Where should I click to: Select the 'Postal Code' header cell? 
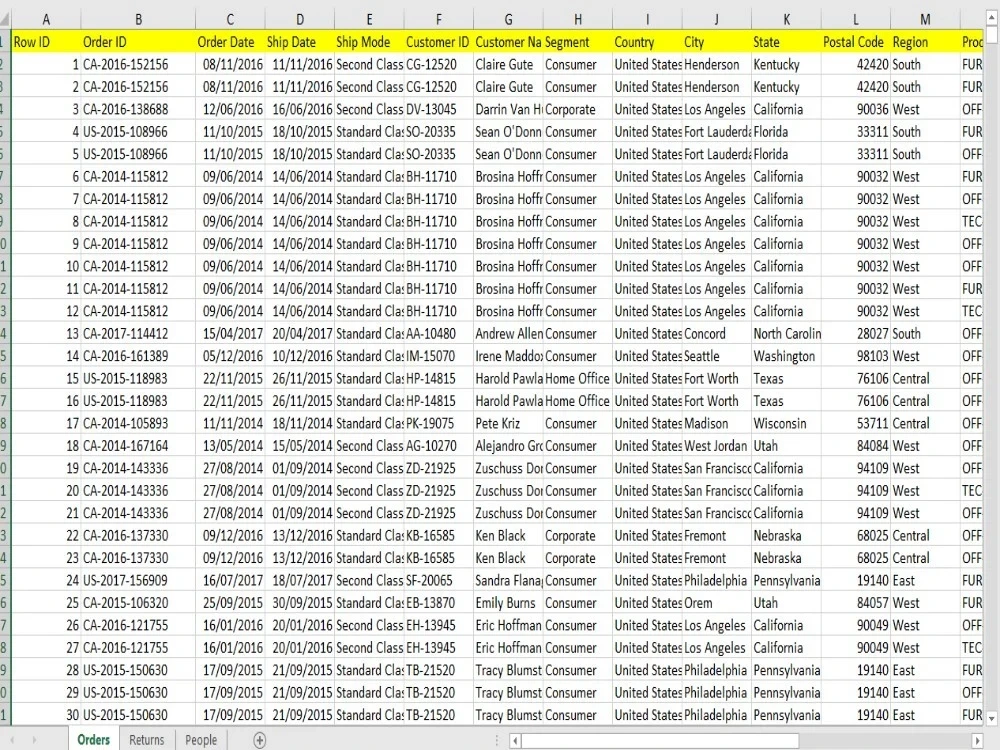coord(856,42)
